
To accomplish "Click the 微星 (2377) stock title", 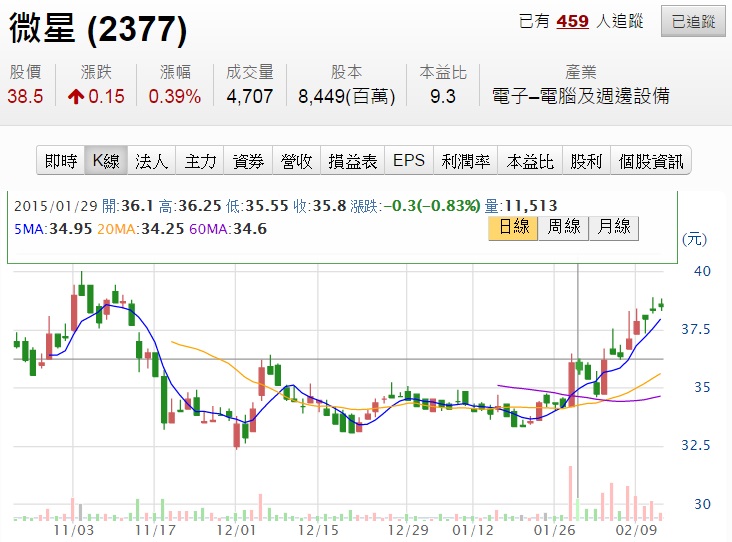I will (98, 29).
